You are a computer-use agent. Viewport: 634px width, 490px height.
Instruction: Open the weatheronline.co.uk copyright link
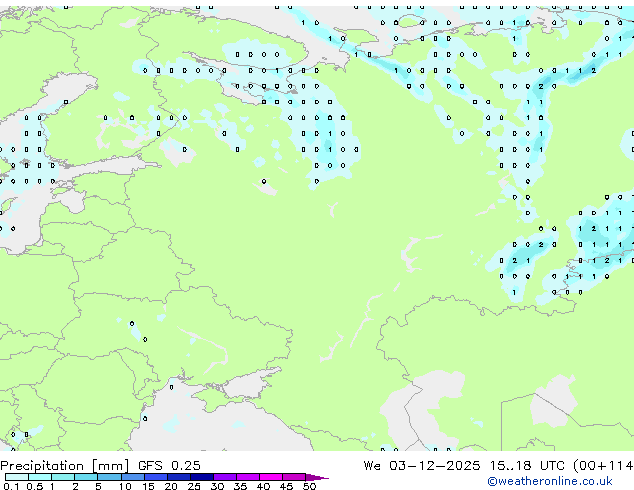[550, 481]
